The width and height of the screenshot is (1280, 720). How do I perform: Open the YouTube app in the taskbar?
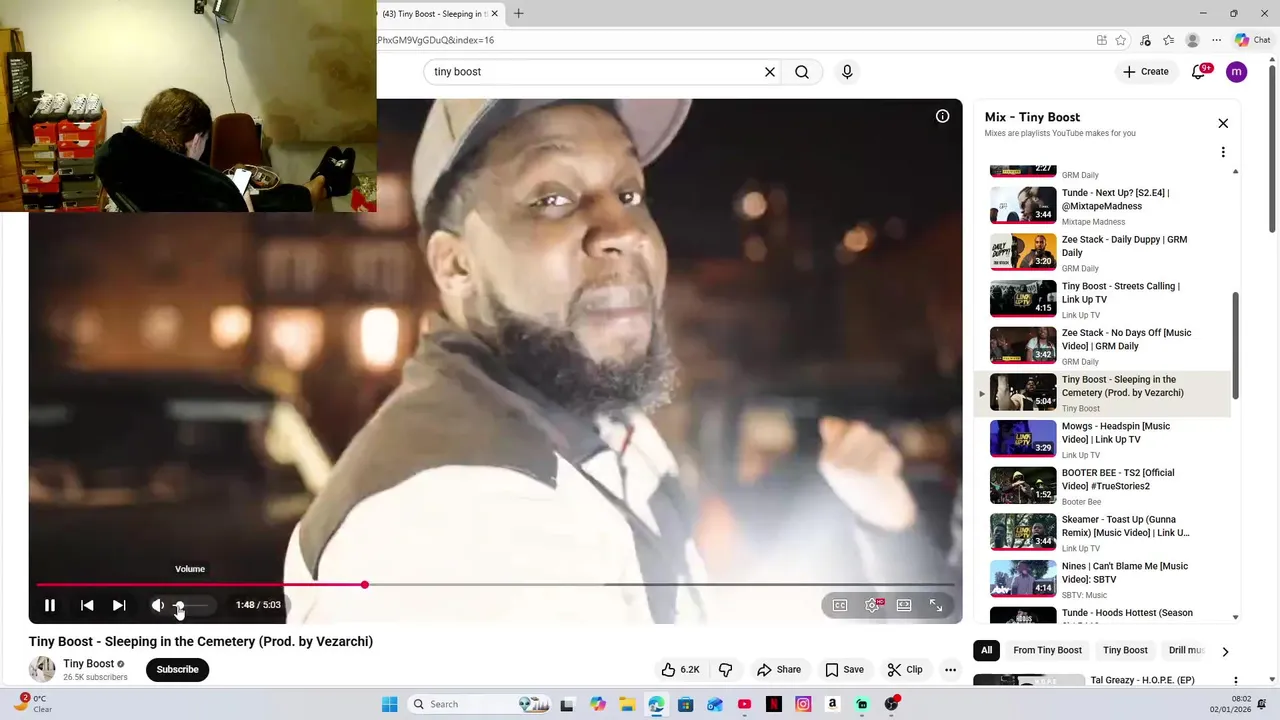click(744, 704)
